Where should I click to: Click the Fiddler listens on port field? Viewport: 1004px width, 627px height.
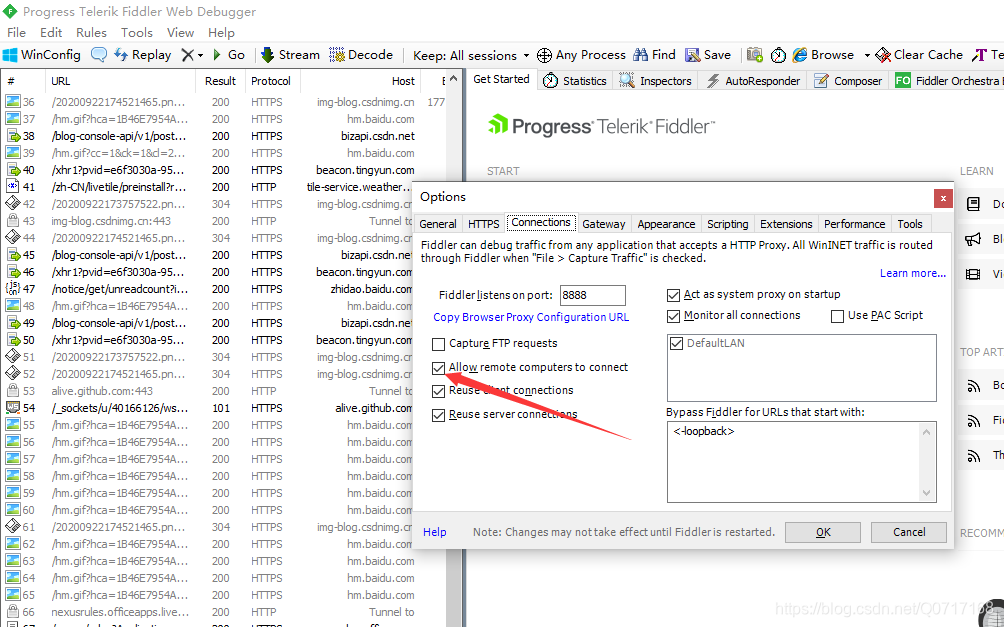[x=592, y=295]
